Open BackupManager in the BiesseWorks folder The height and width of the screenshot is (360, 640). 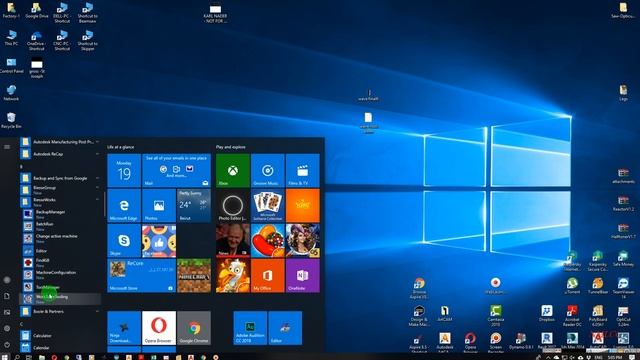(x=60, y=214)
